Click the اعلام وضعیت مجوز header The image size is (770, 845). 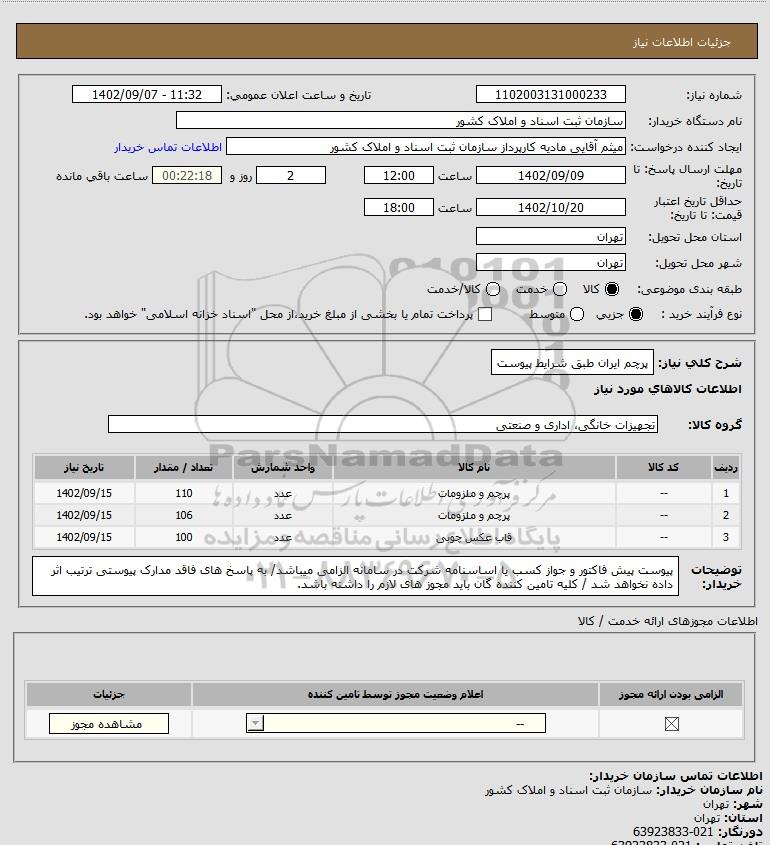pyautogui.click(x=396, y=694)
